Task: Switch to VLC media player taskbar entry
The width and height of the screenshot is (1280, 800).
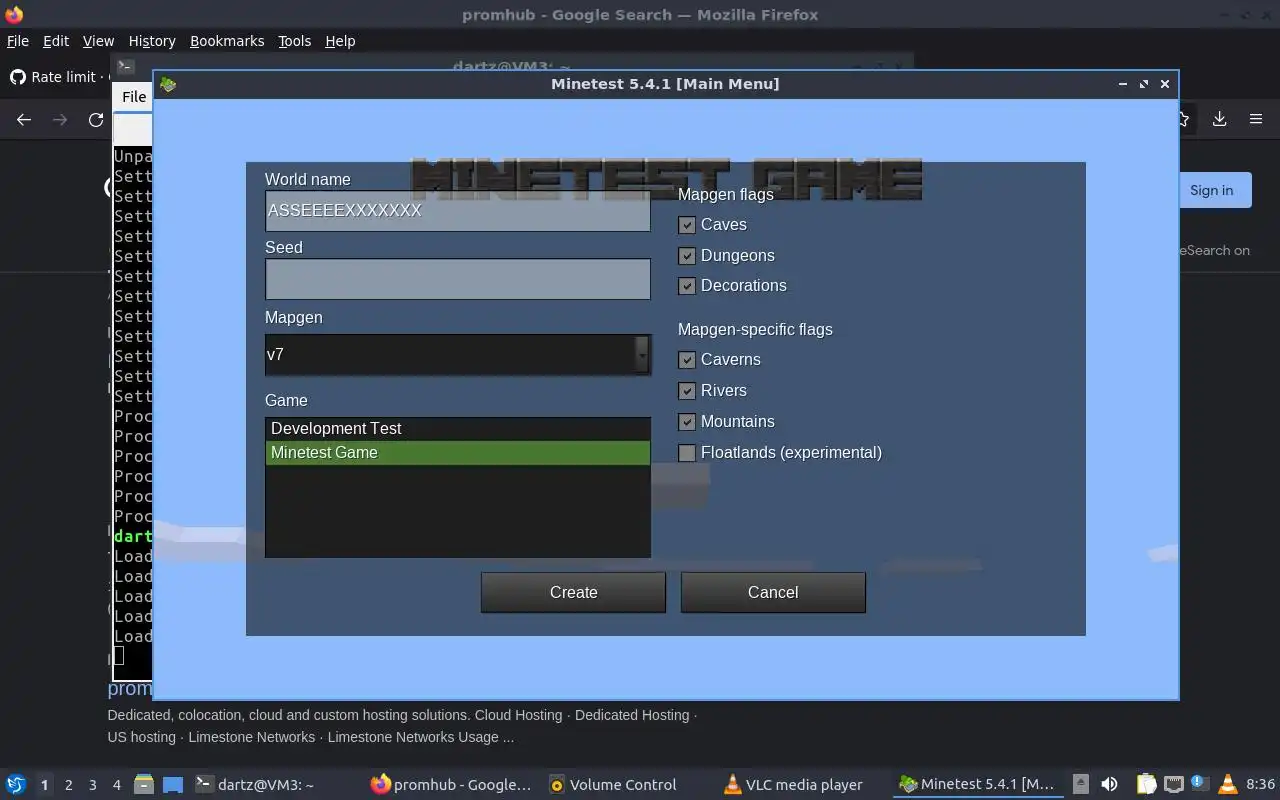Action: click(x=794, y=784)
